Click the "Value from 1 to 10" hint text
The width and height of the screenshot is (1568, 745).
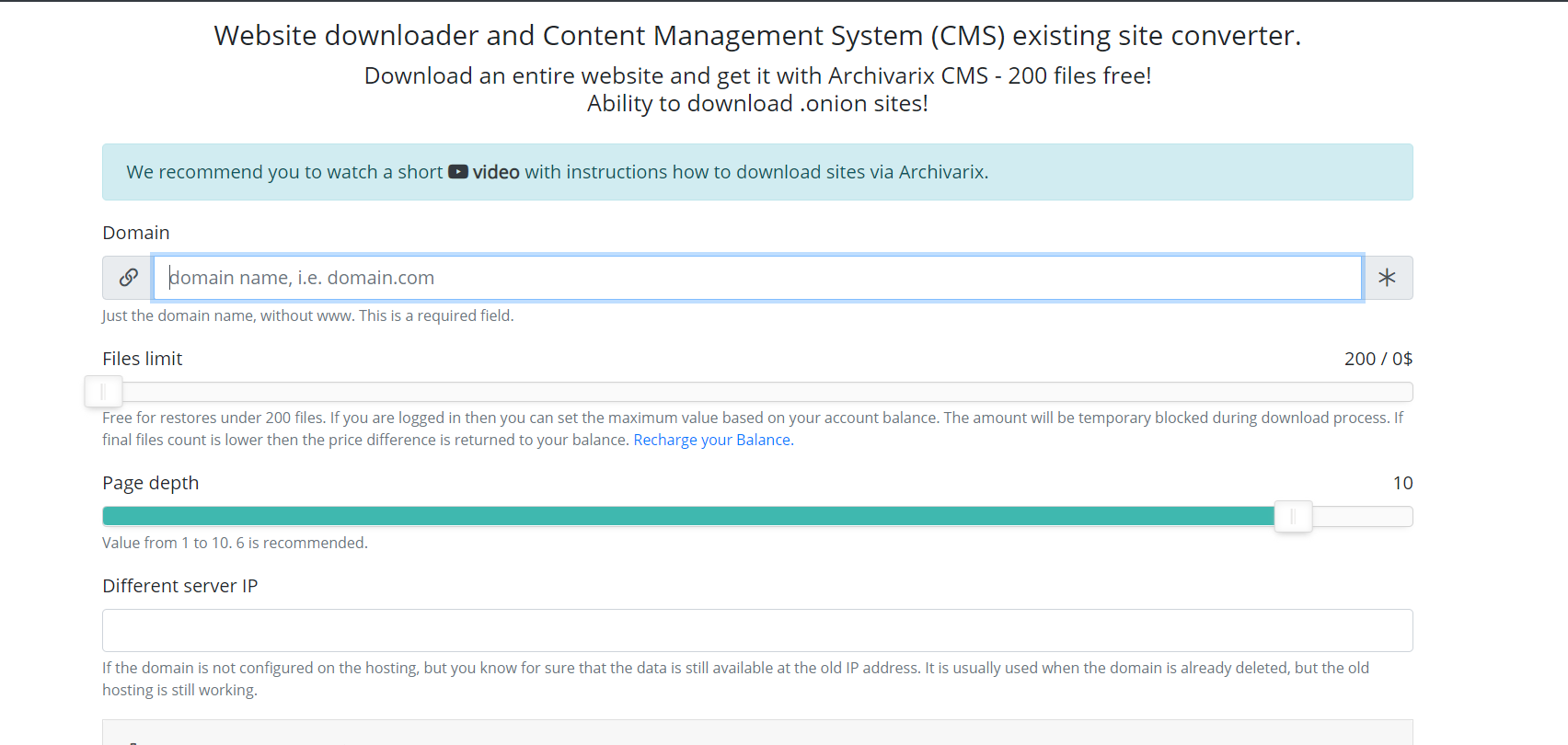click(235, 543)
